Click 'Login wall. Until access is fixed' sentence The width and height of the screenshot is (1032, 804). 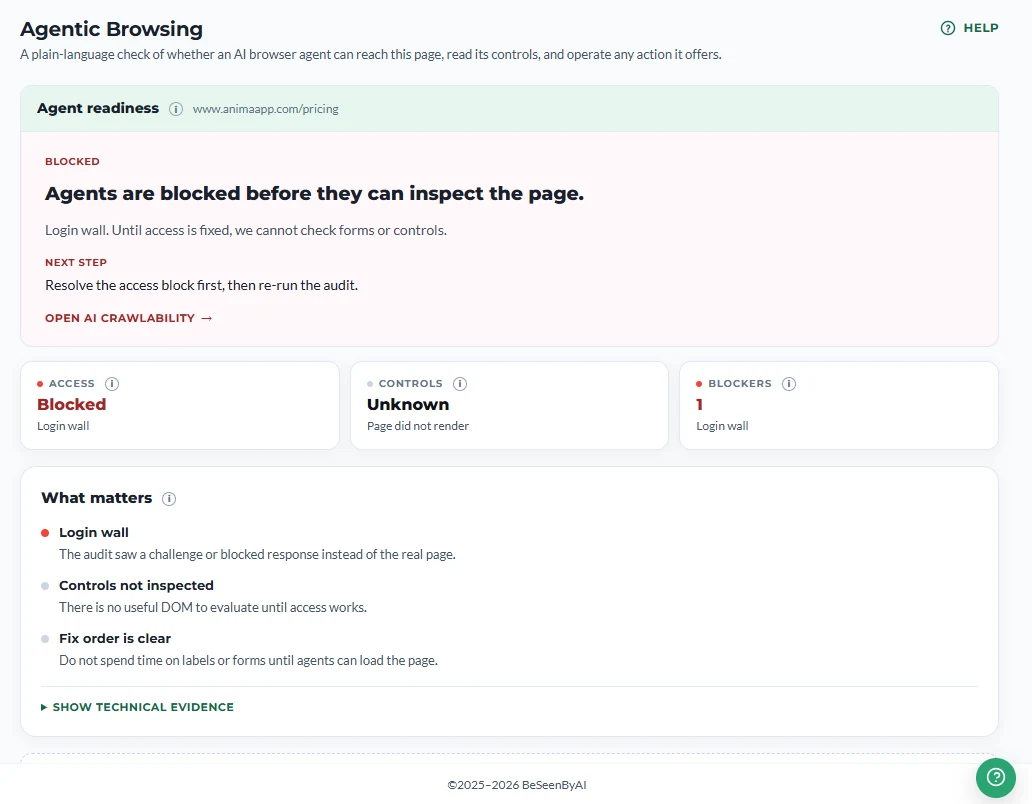coord(245,230)
